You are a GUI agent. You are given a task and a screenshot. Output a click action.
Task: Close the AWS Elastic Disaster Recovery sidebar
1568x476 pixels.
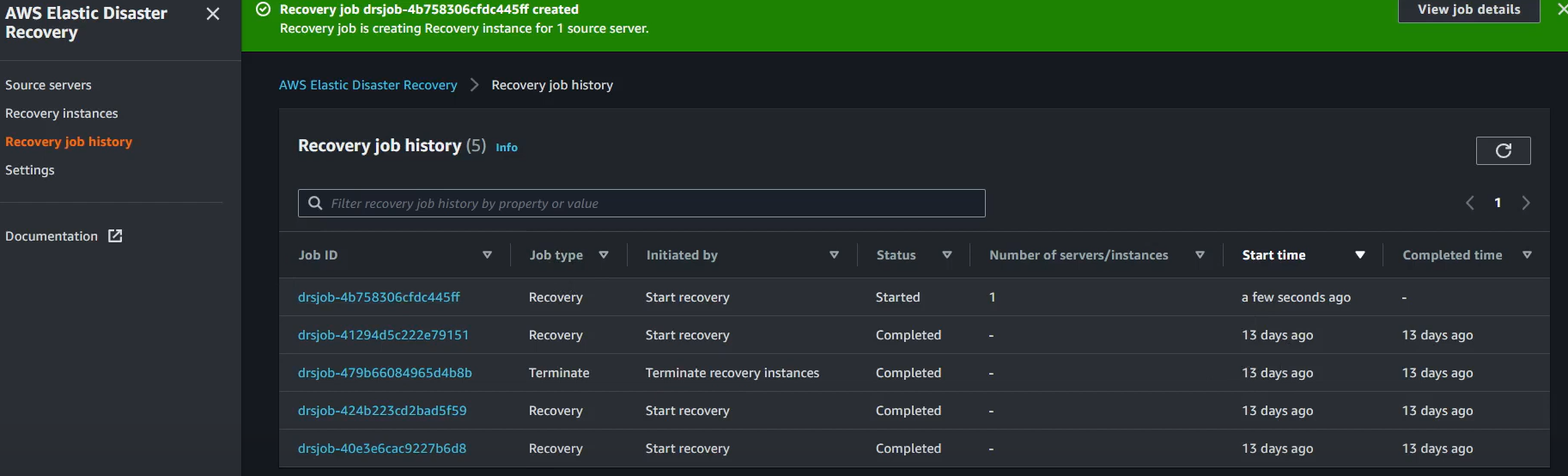click(213, 14)
